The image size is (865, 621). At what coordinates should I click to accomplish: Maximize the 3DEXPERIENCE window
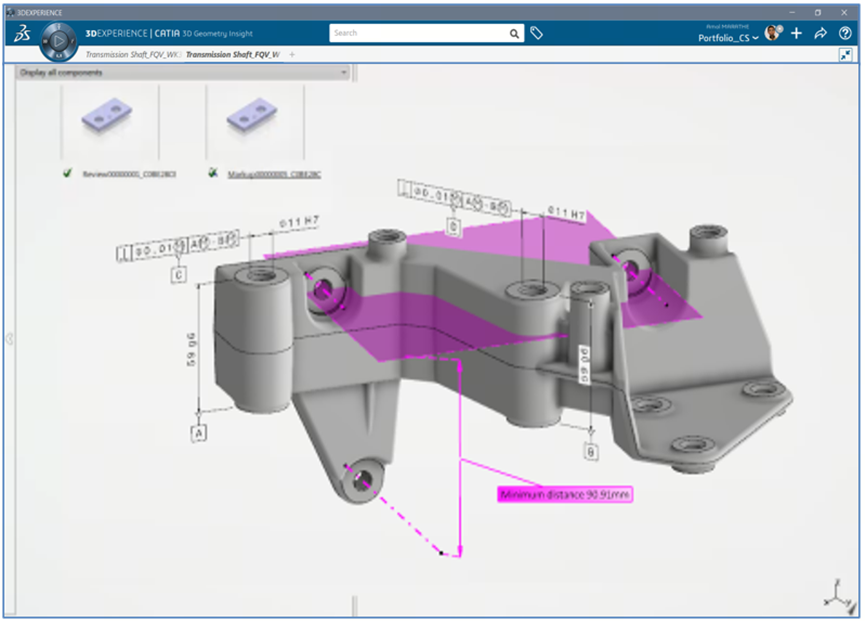pos(818,12)
